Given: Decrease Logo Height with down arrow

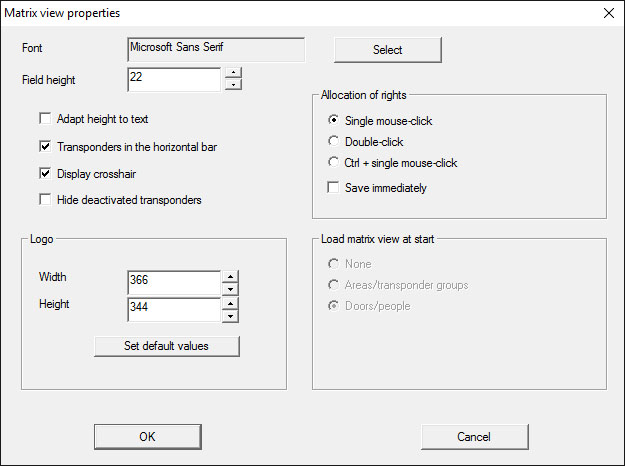Looking at the screenshot, I should coord(230,316).
